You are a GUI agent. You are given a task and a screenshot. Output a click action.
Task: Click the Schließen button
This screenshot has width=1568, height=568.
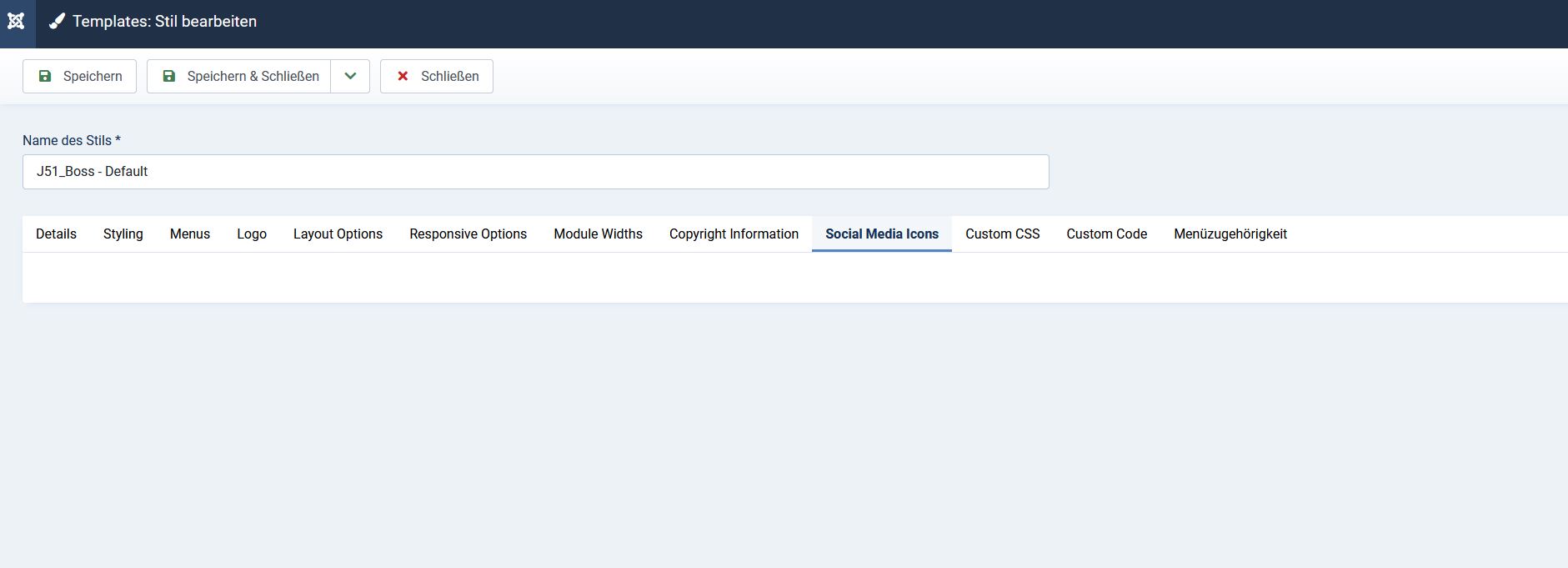click(x=436, y=76)
